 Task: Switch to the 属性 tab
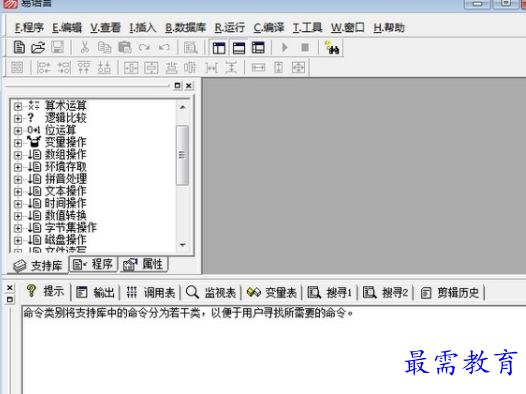click(144, 264)
